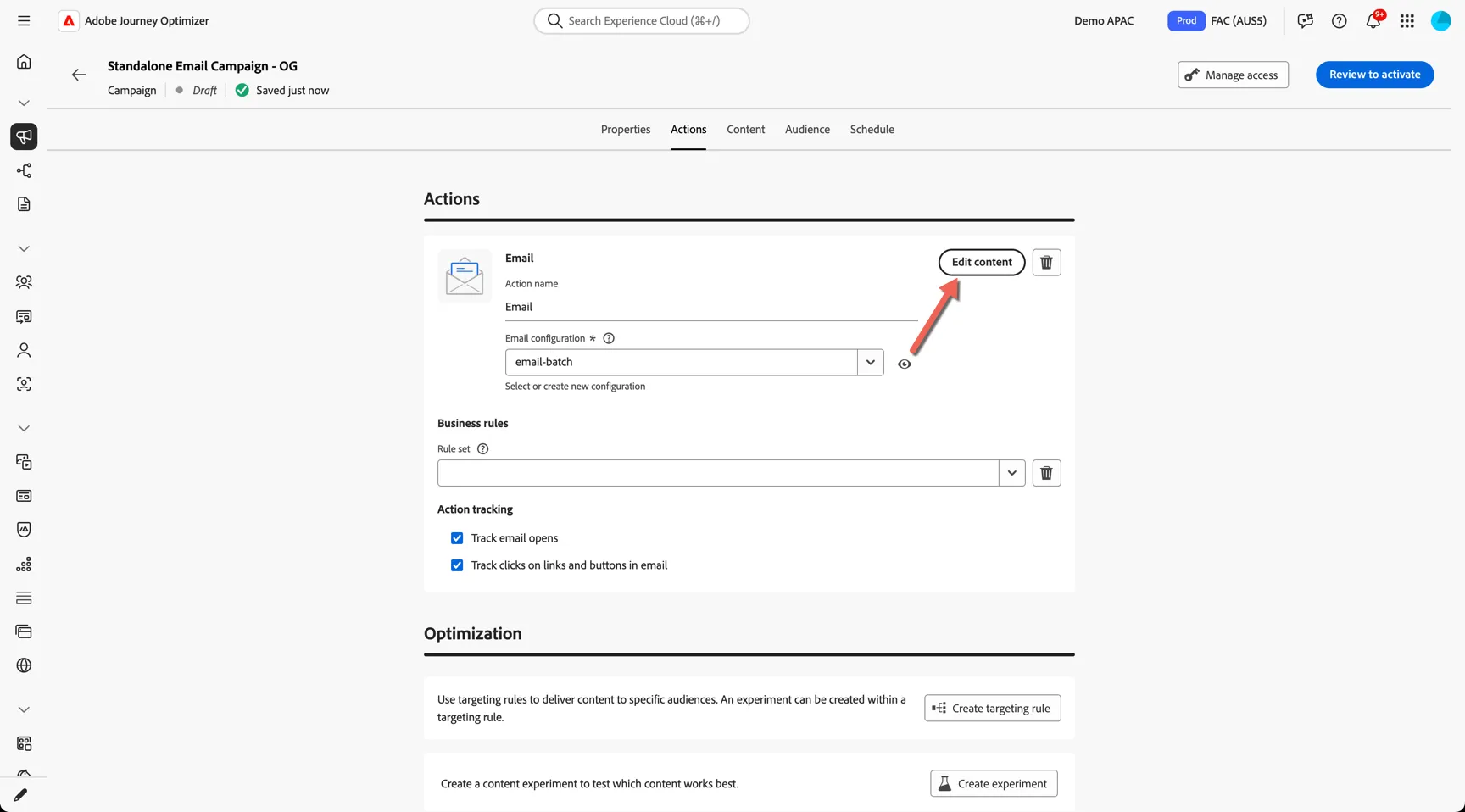Switch to the Audience tab
Screen dimensions: 1465x812
807,130
